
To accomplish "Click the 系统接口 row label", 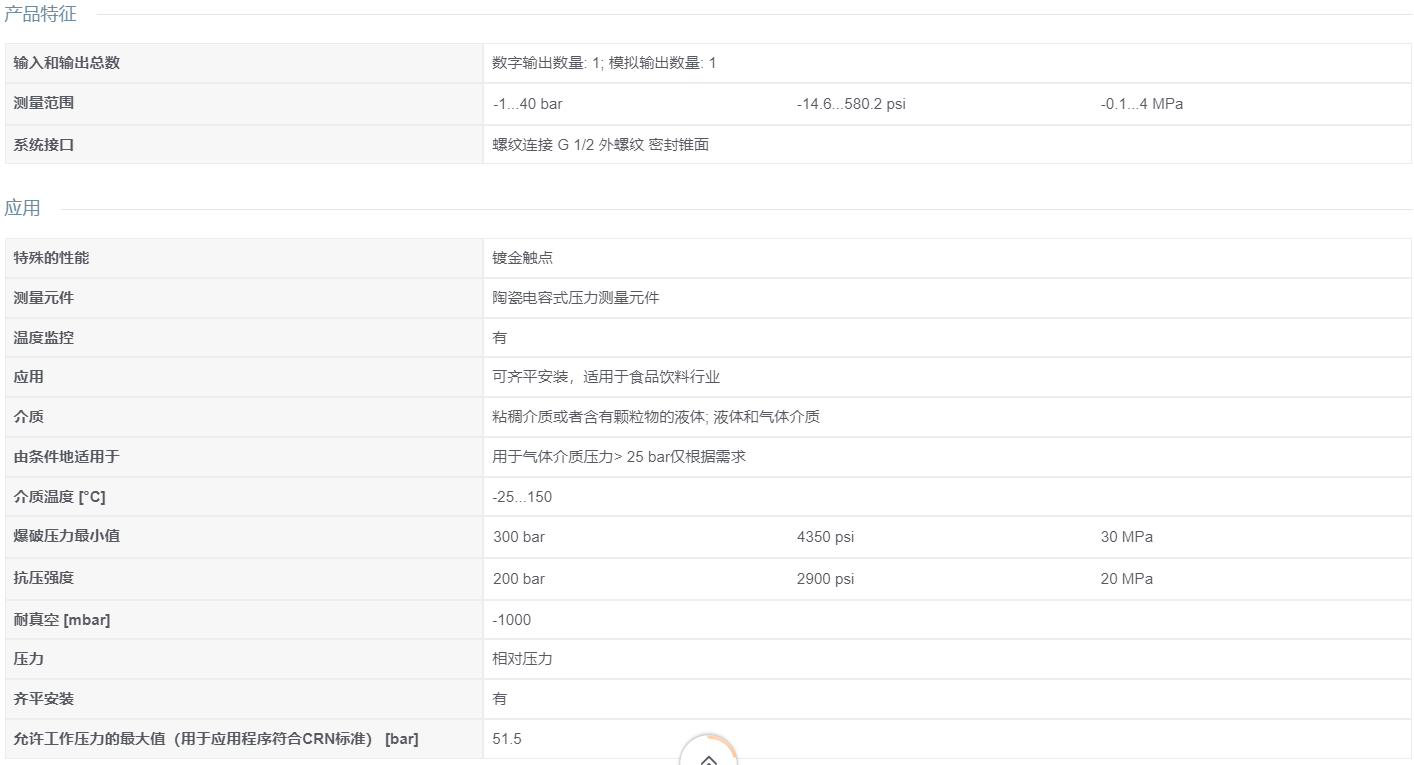I will coord(44,145).
